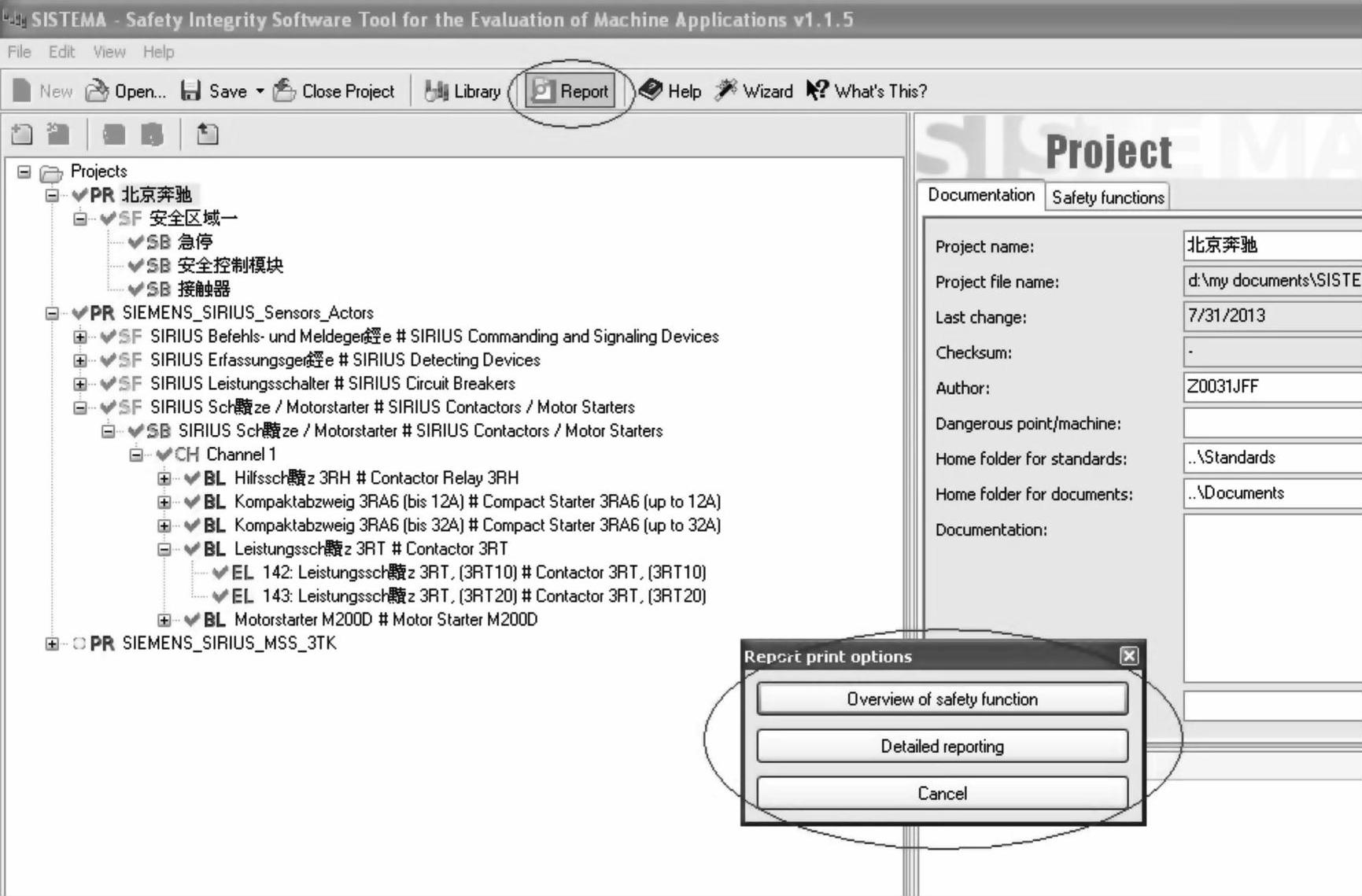Click the Checksum field
The image size is (1362, 896).
pyautogui.click(x=1272, y=352)
